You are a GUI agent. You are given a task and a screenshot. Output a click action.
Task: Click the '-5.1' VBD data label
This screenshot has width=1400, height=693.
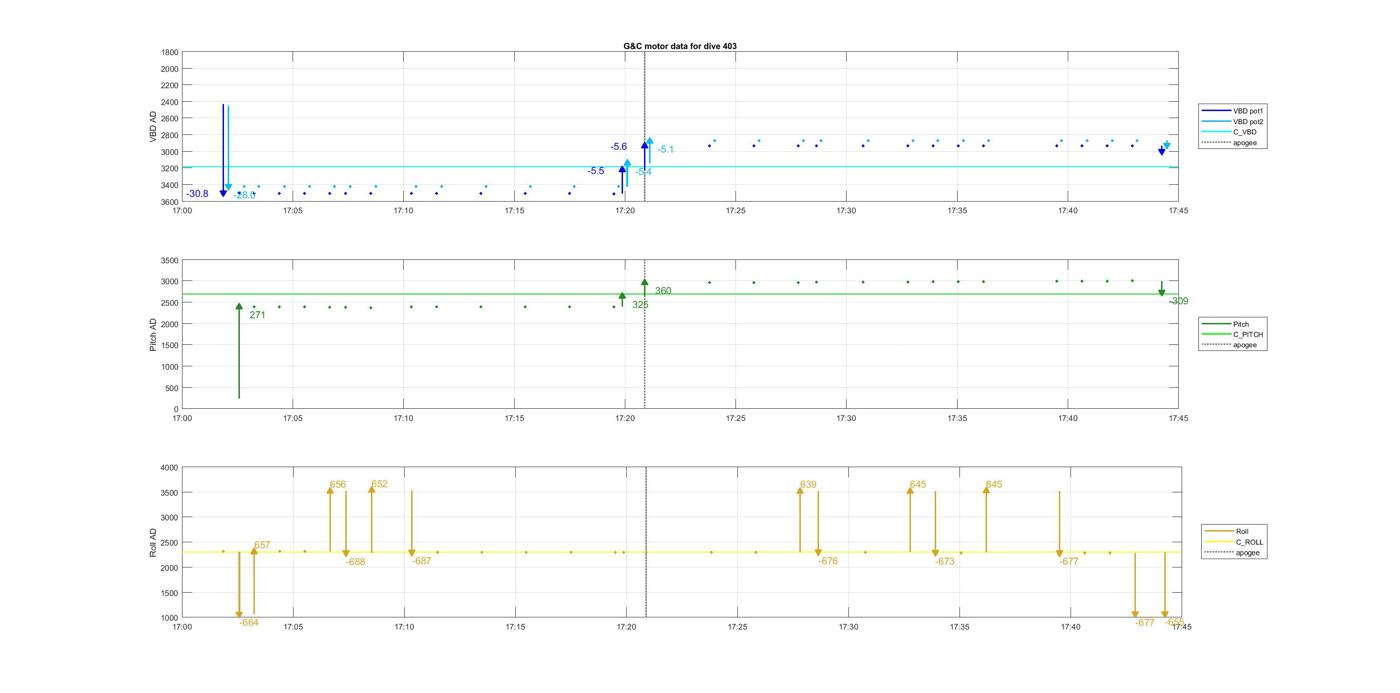665,150
